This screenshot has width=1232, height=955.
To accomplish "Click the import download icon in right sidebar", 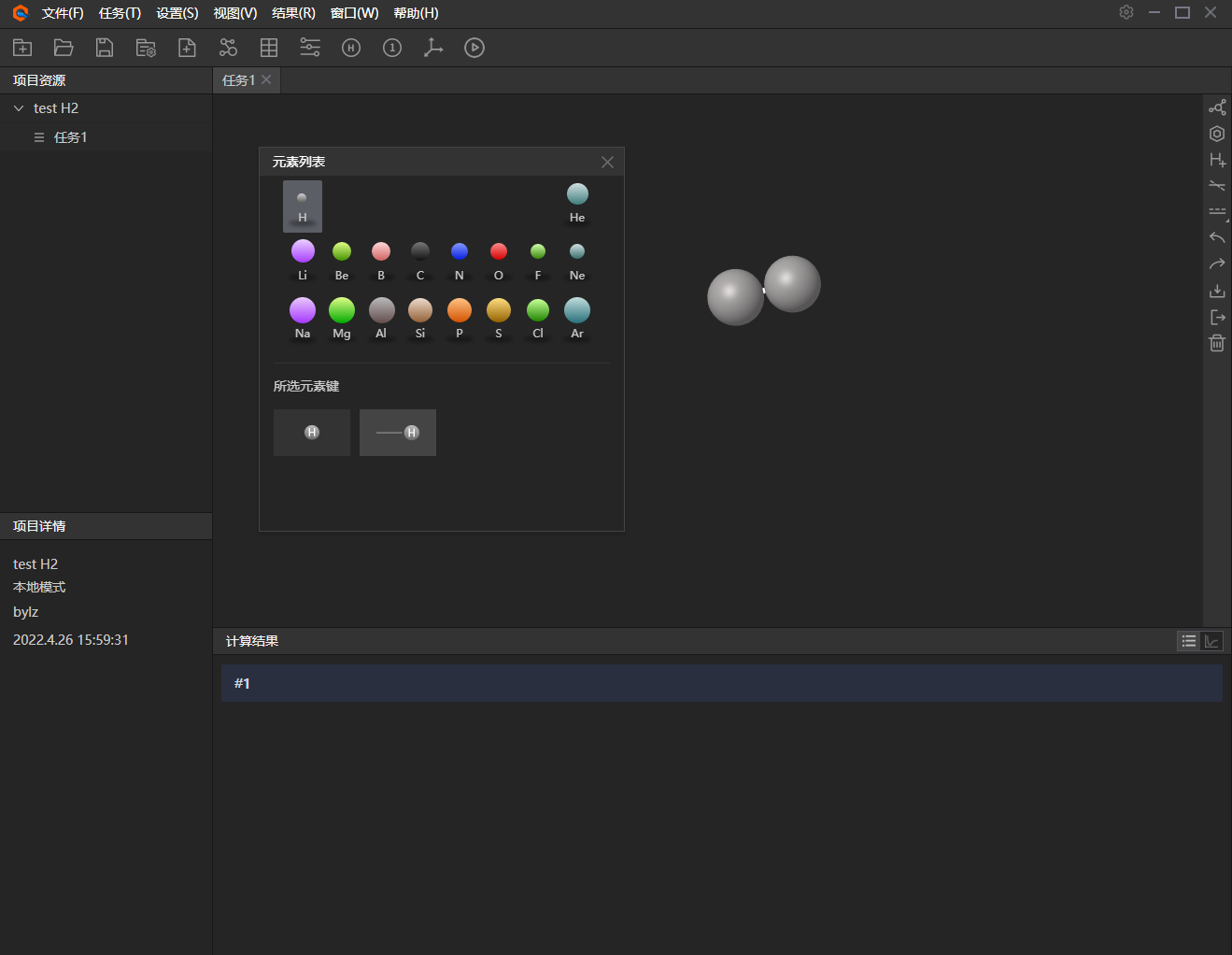I will (1217, 291).
